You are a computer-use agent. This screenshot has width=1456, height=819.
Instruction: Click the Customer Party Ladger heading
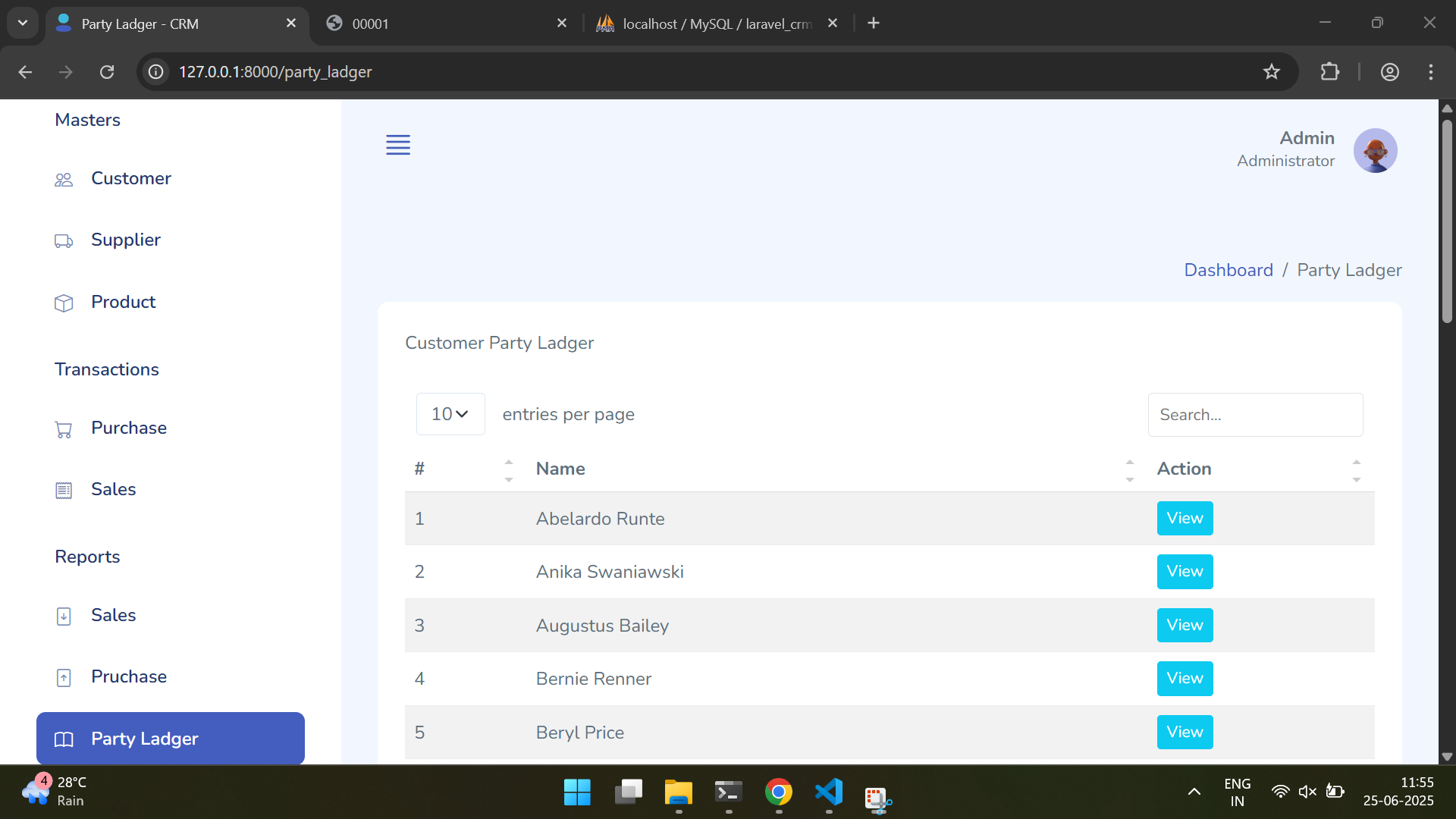499,343
